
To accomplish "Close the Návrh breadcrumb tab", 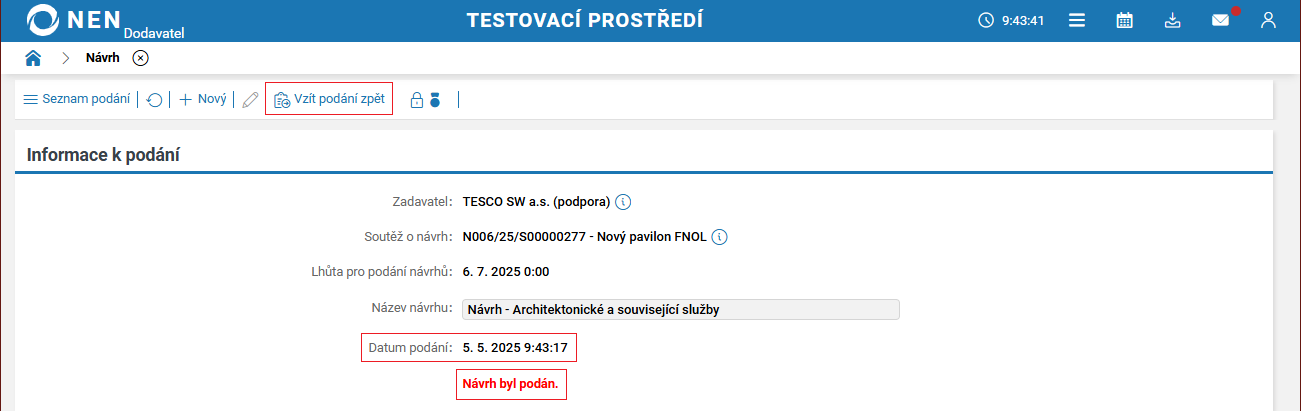I will pyautogui.click(x=141, y=58).
